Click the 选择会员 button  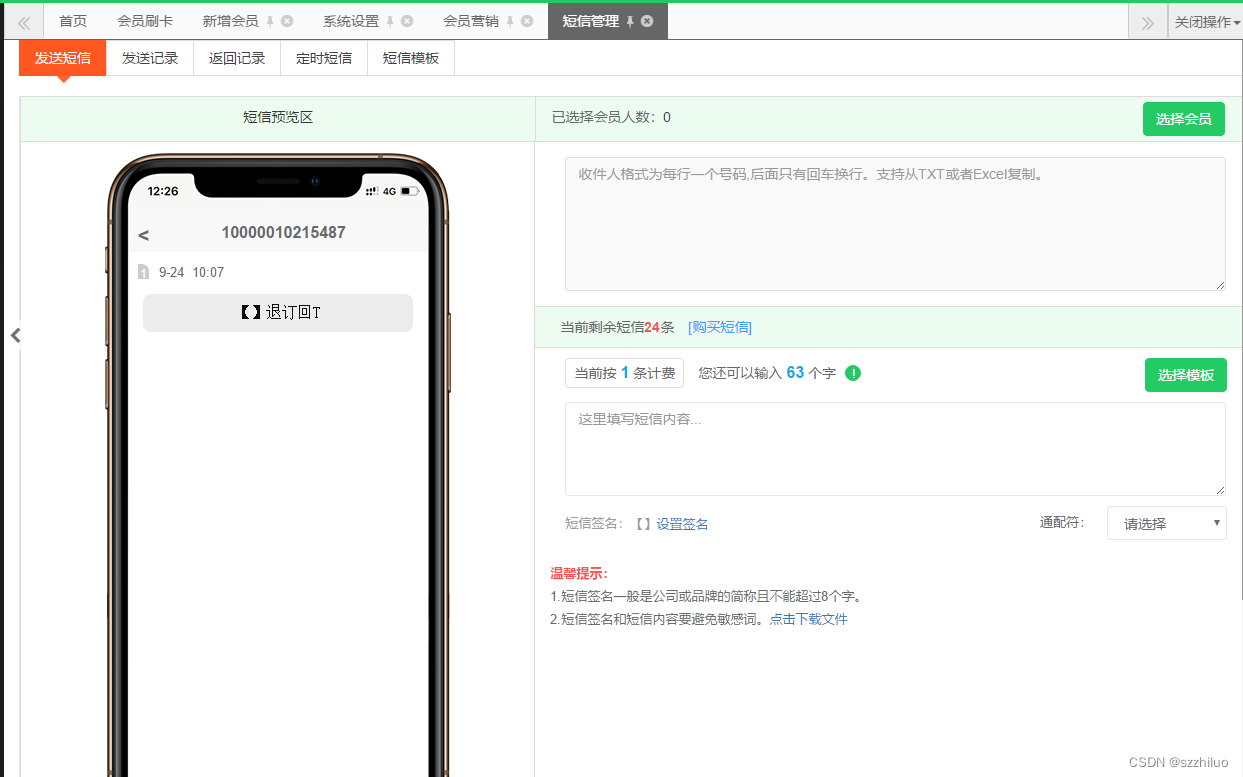click(1183, 118)
